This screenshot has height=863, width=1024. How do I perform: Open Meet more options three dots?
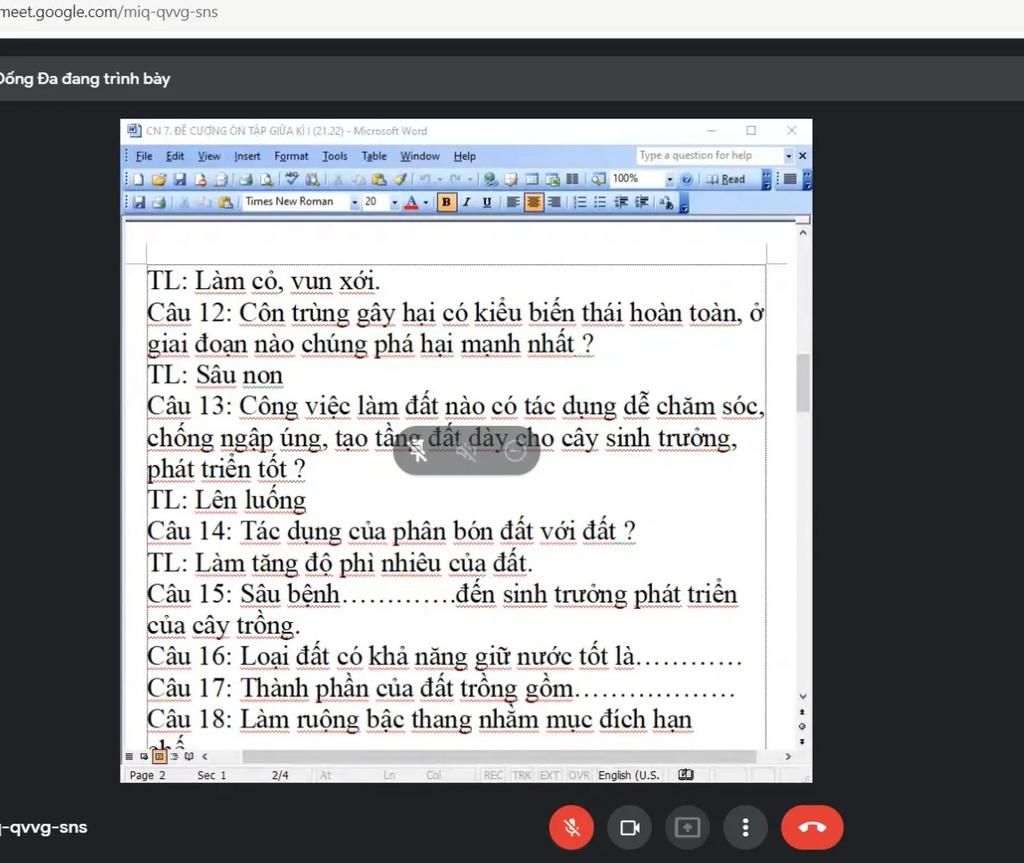[x=745, y=828]
